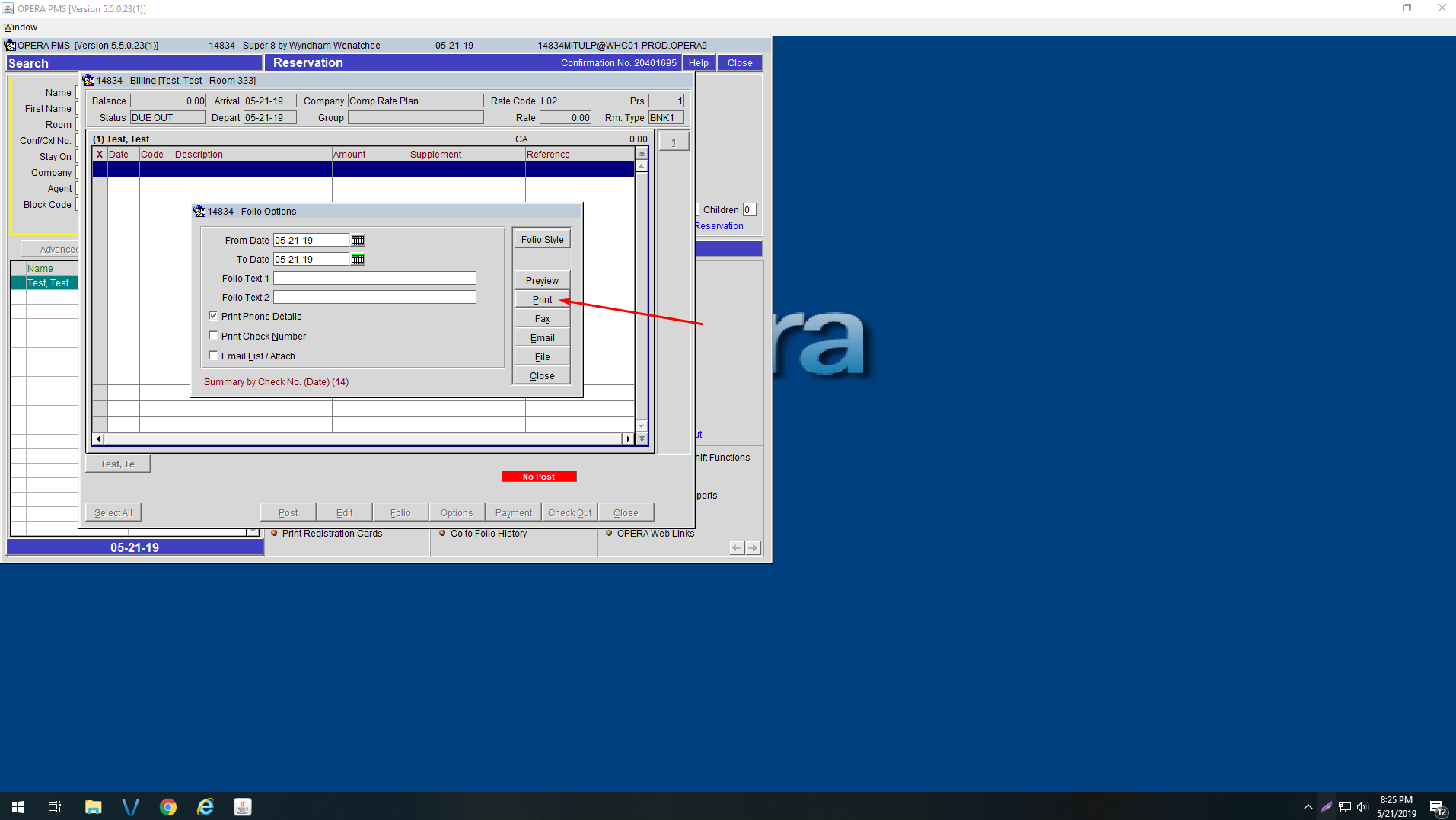Viewport: 1456px width, 820px height.
Task: Click the right arrow navigator near OPERA Web Links
Action: point(752,547)
